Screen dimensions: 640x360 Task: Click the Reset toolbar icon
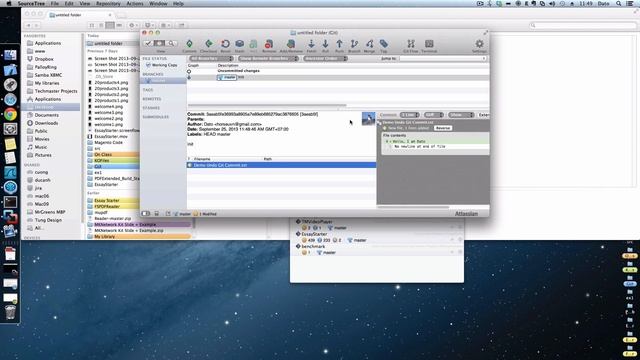click(225, 45)
